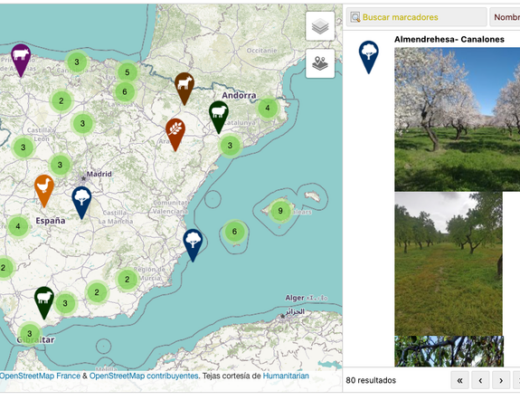Expand the cluster of 6 on Ibiza
This screenshot has width=520, height=400.
pyautogui.click(x=234, y=231)
